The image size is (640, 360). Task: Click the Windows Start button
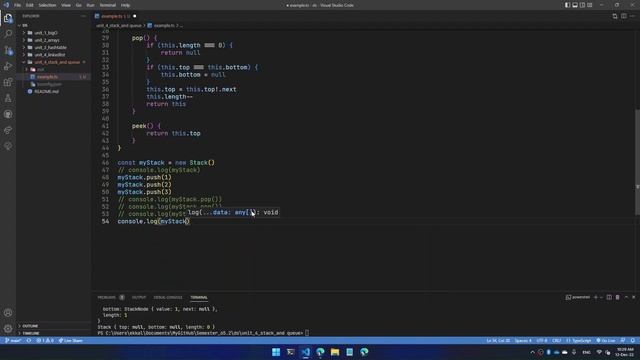pyautogui.click(x=276, y=352)
